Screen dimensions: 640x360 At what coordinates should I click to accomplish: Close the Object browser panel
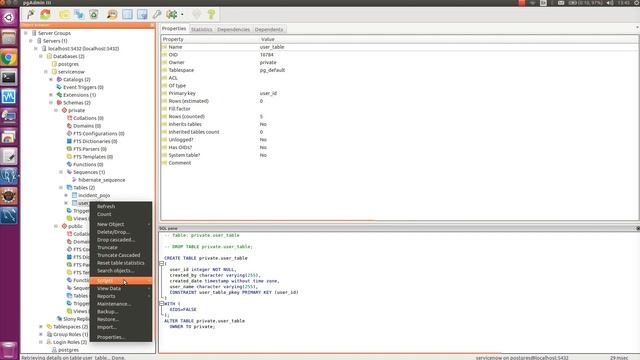[152, 25]
